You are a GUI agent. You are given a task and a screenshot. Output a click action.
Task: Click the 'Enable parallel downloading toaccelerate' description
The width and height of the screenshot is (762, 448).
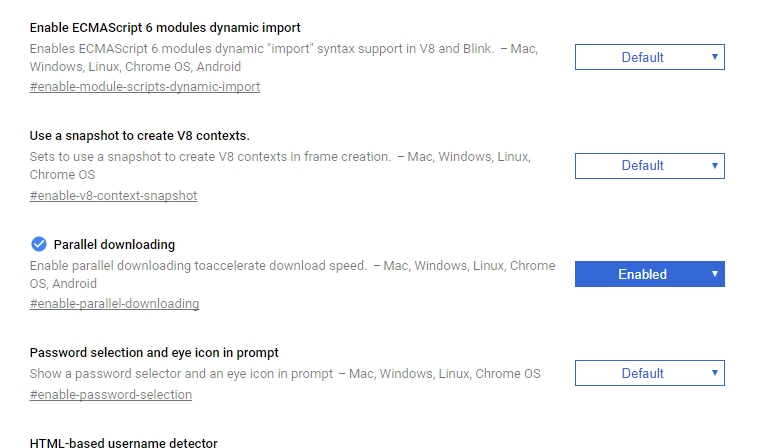click(x=200, y=266)
